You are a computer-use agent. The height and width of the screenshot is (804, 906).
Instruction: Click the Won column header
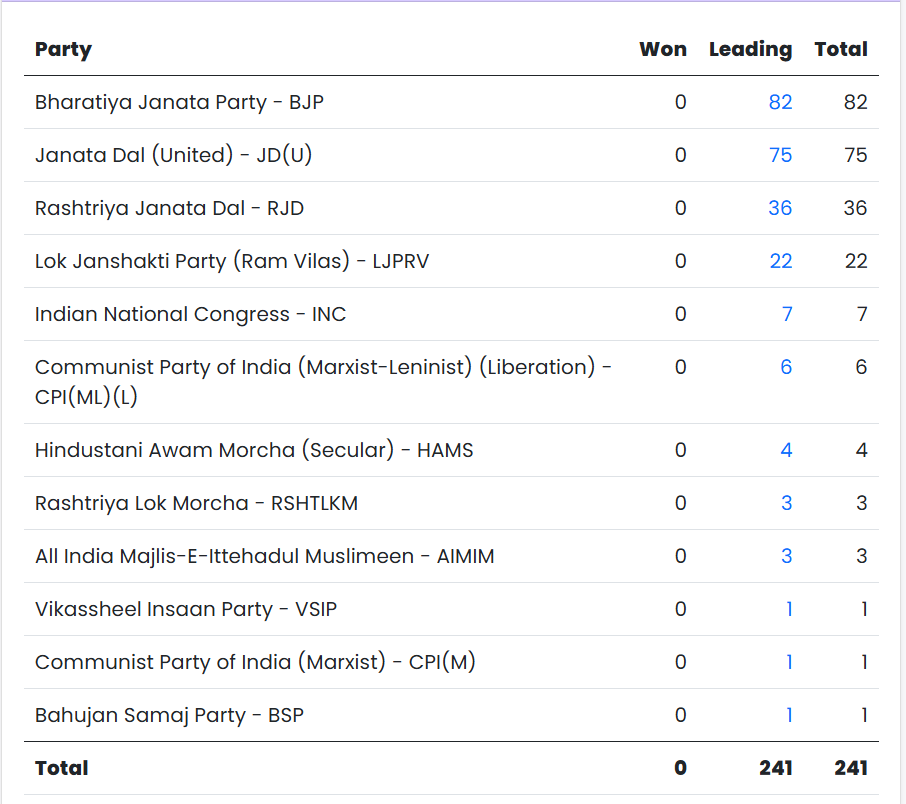point(663,49)
